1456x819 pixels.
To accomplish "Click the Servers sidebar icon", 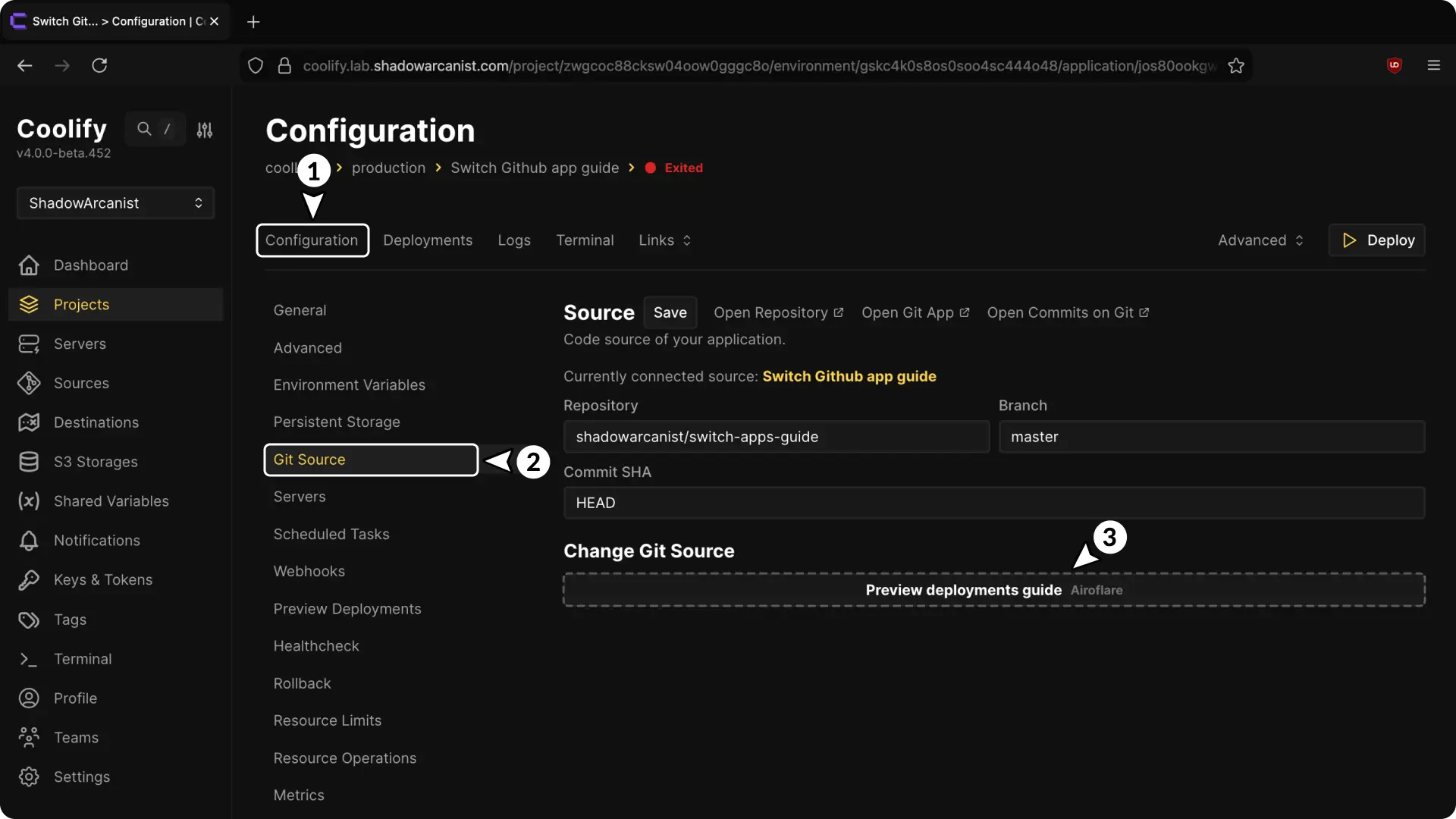I will (x=29, y=344).
